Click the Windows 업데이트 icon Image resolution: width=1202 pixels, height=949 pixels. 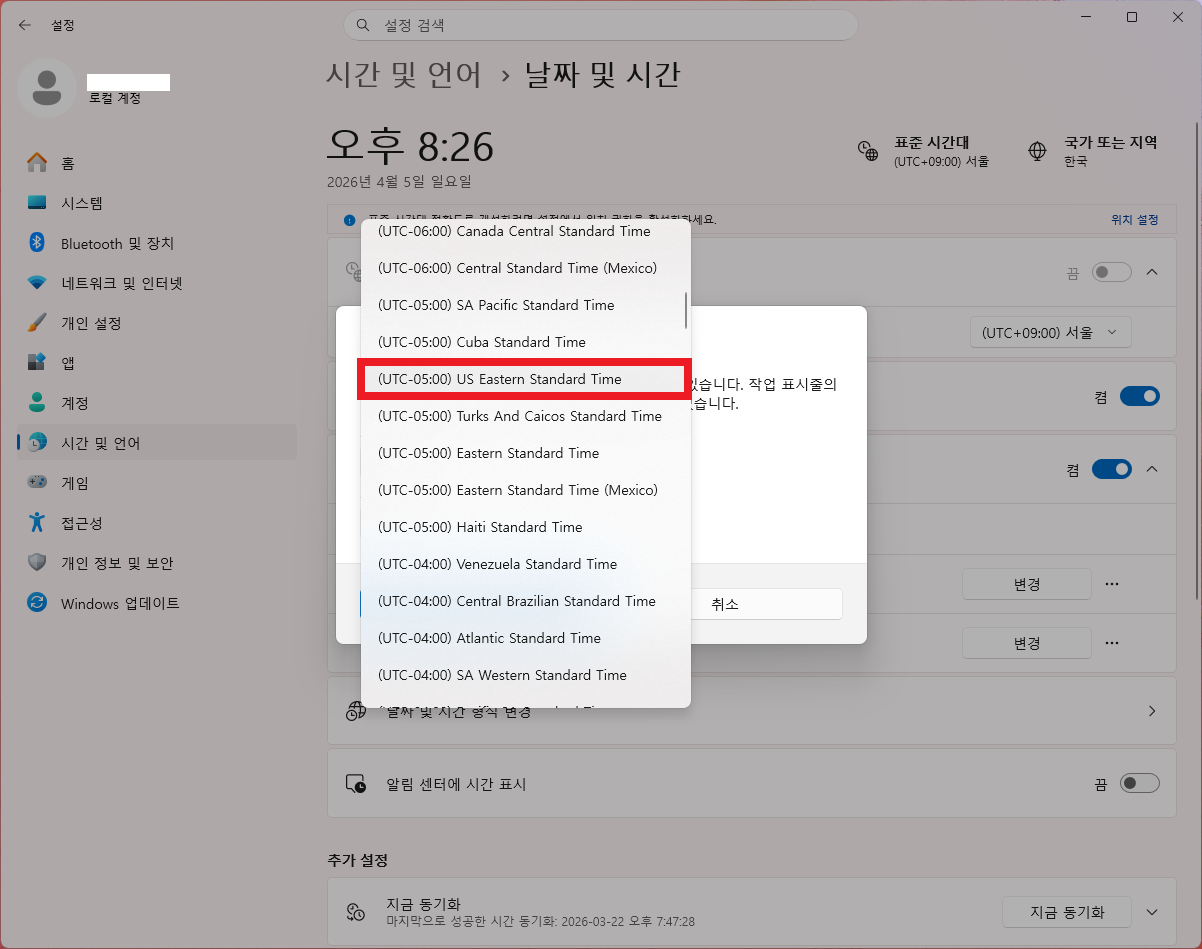coord(37,603)
